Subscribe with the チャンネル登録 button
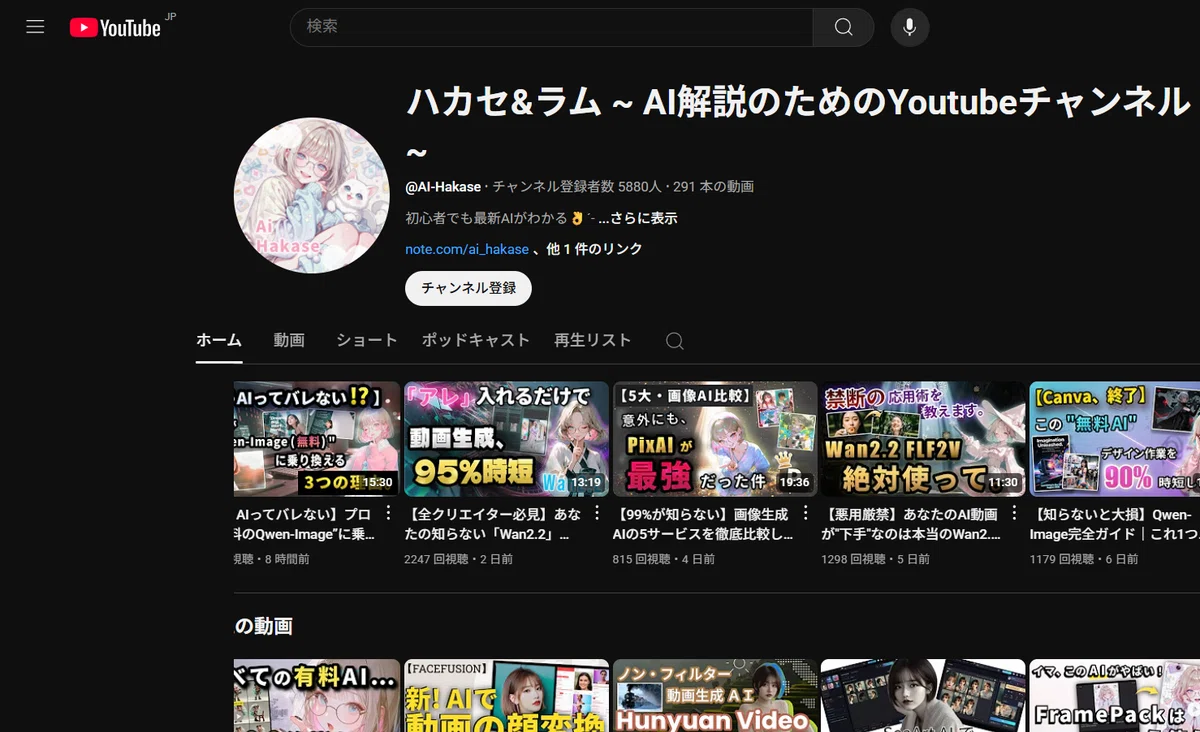The height and width of the screenshot is (732, 1200). [468, 288]
